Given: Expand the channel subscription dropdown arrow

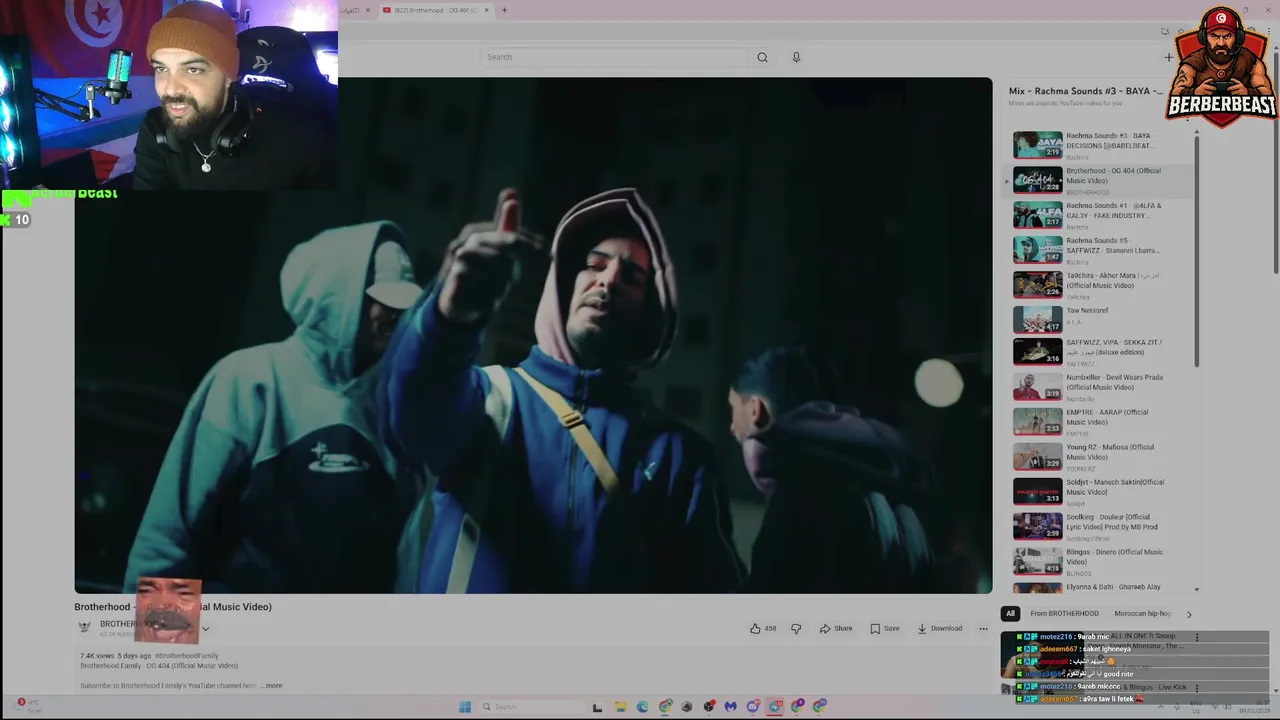Looking at the screenshot, I should [x=205, y=629].
